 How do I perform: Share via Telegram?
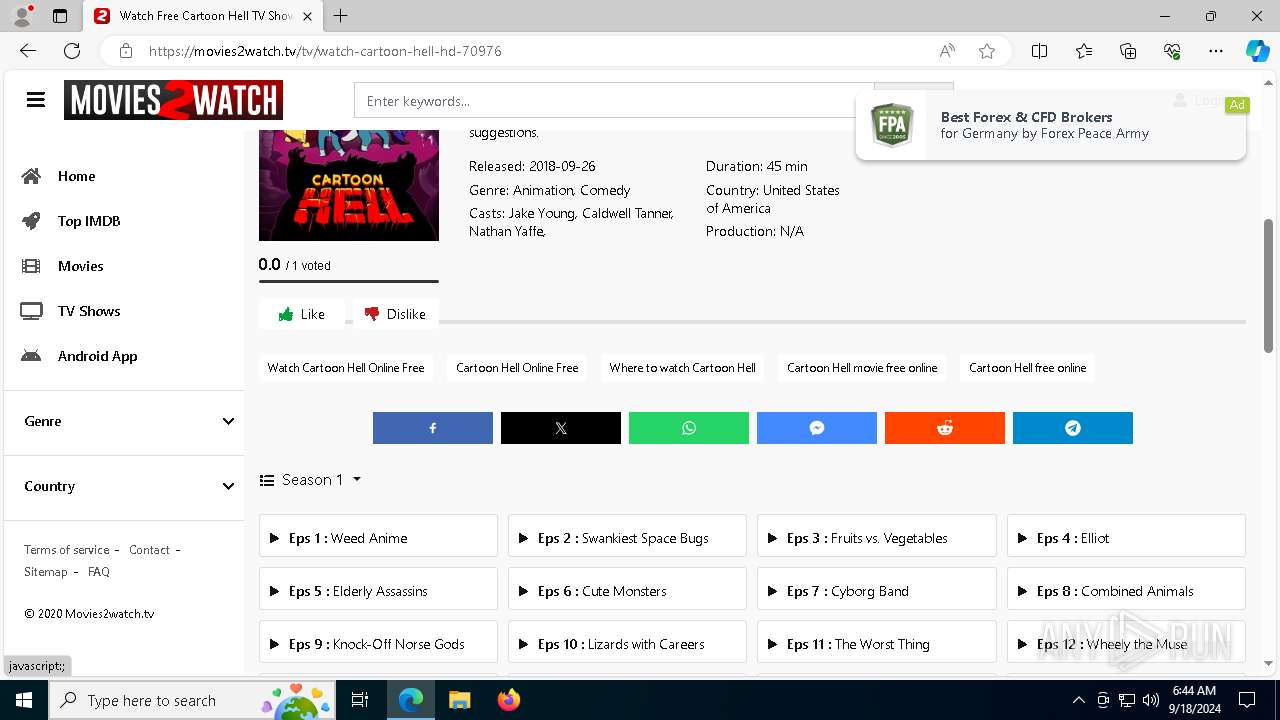tap(1073, 428)
